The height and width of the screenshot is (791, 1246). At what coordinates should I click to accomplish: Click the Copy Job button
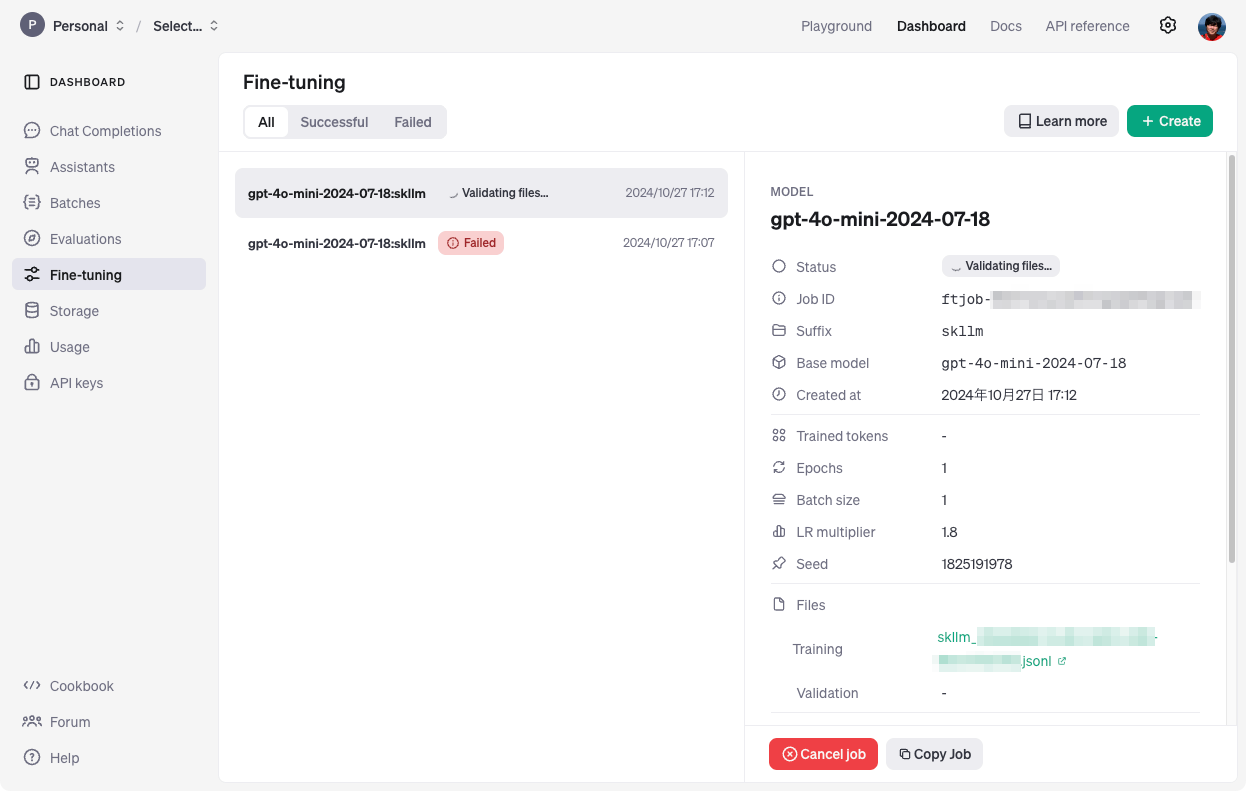click(x=934, y=754)
